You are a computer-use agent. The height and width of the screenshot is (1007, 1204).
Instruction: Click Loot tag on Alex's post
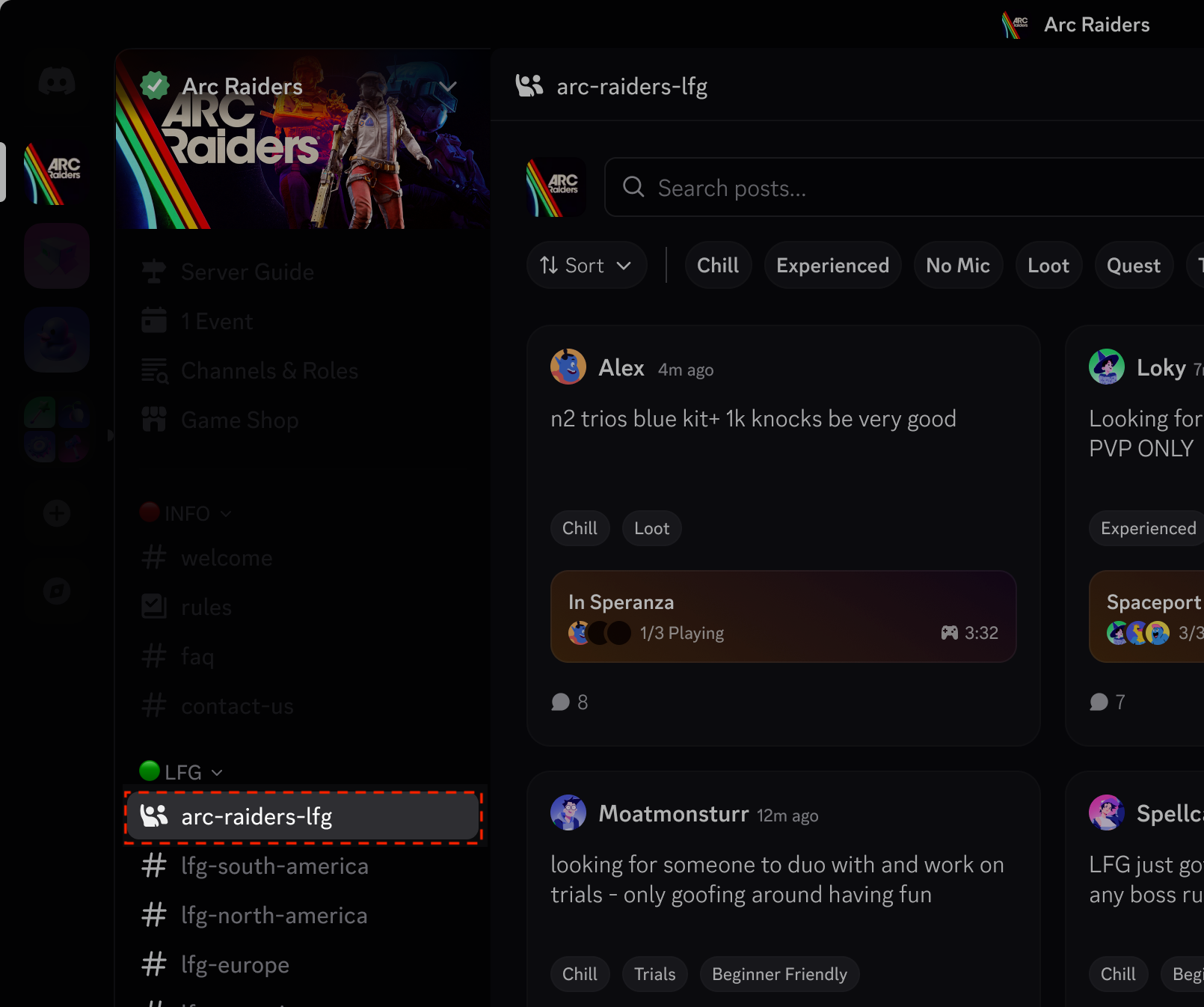point(651,528)
